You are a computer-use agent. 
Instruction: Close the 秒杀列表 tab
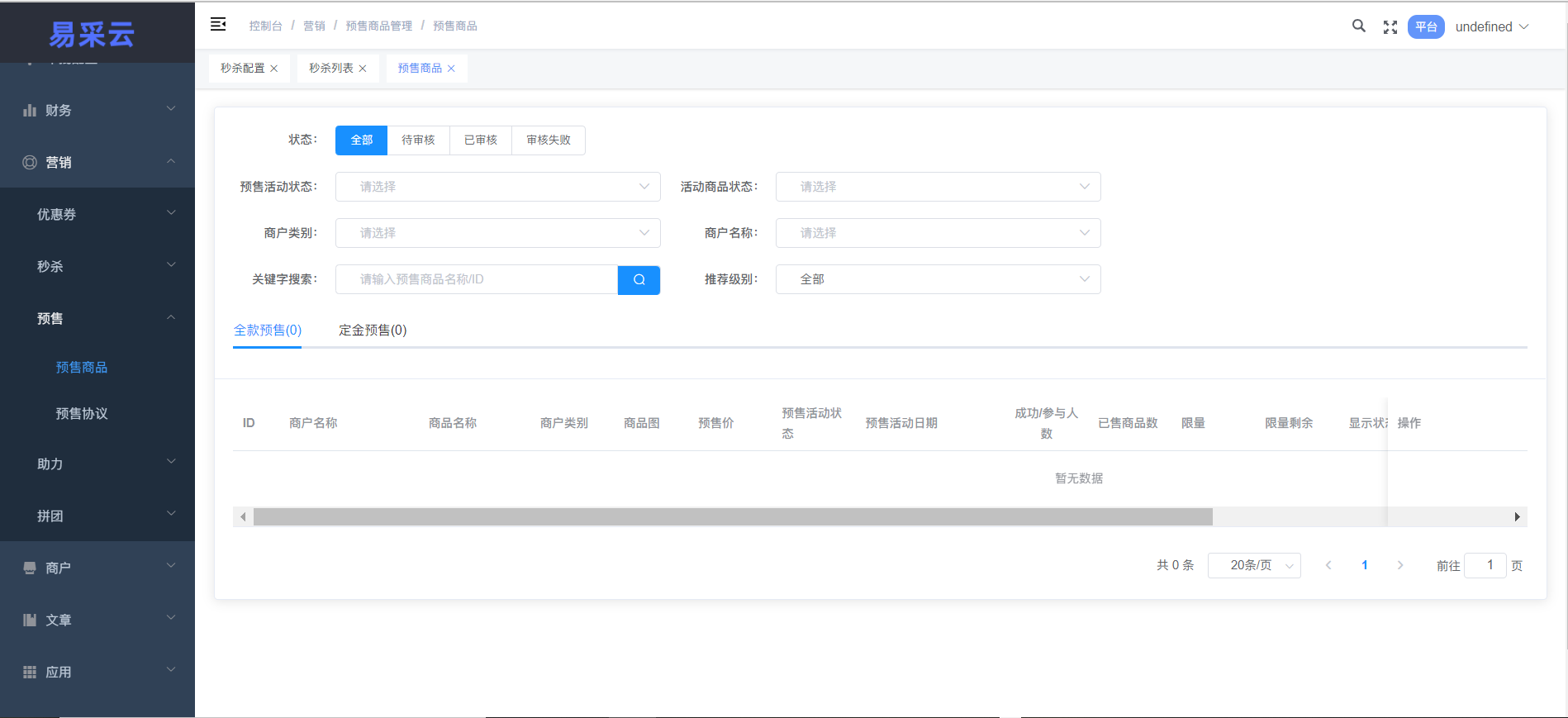(x=363, y=69)
